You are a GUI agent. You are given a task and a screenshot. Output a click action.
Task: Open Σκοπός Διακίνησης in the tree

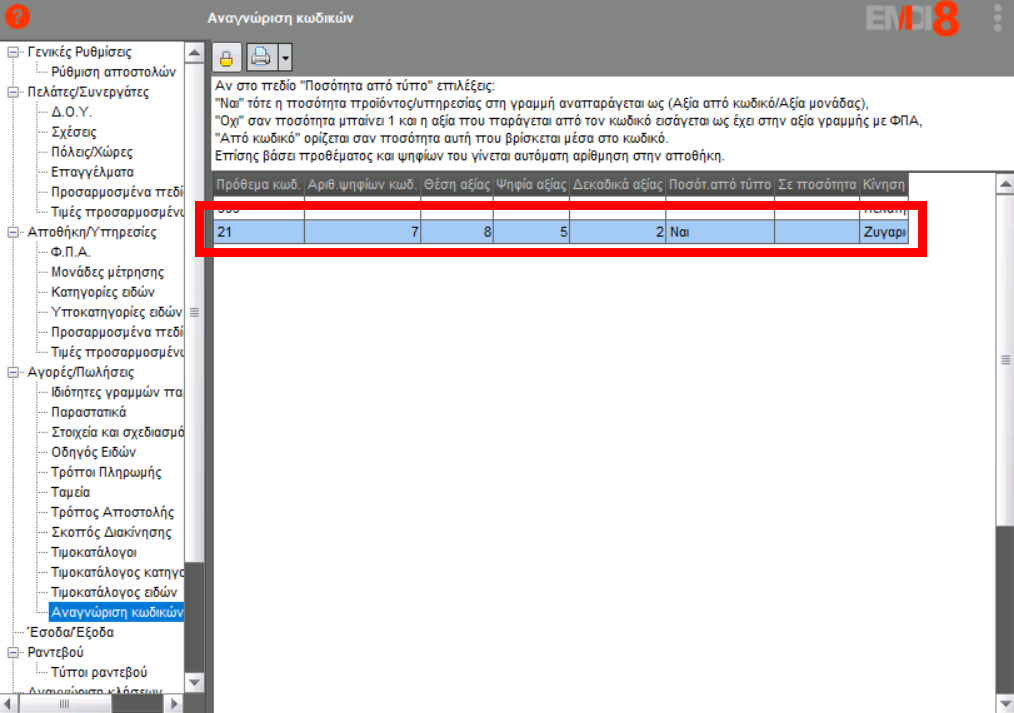click(x=111, y=533)
